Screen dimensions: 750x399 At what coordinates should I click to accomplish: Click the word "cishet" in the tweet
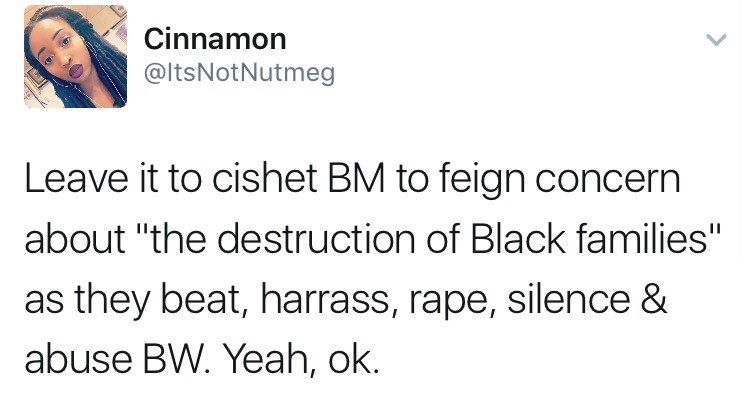coord(264,178)
